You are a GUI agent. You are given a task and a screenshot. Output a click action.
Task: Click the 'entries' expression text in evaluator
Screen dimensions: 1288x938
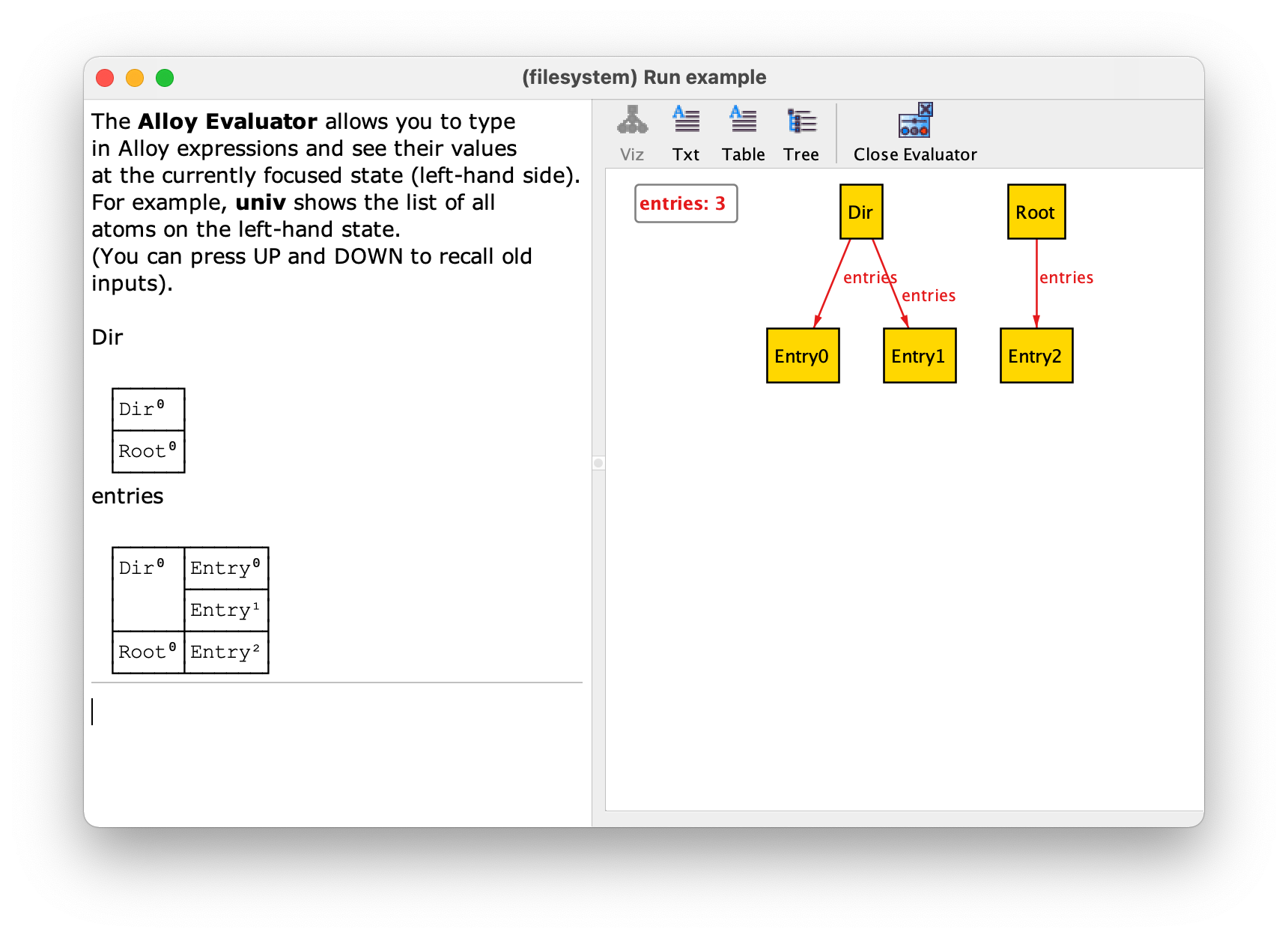coord(127,496)
